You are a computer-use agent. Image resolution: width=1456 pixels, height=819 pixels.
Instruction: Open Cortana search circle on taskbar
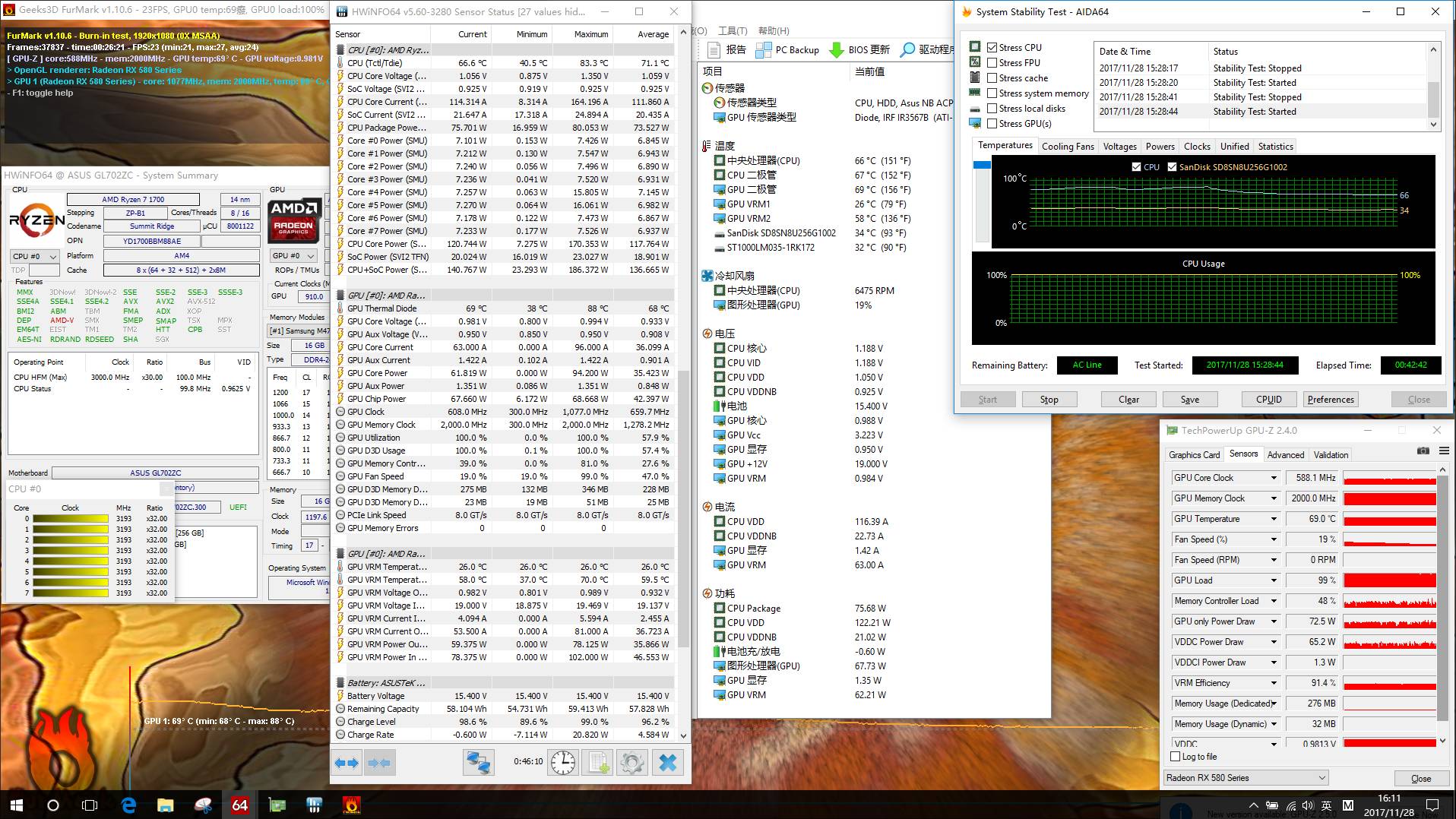pyautogui.click(x=53, y=805)
